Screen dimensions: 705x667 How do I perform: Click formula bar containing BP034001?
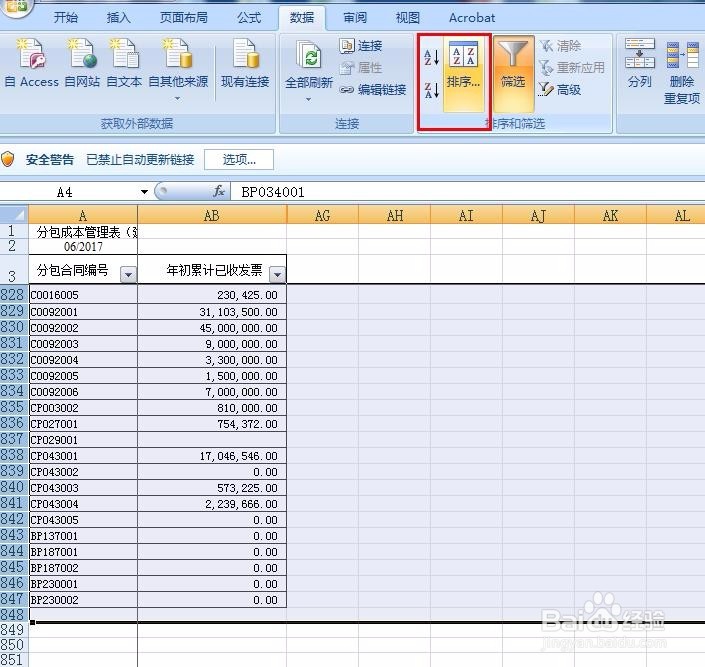pos(468,192)
